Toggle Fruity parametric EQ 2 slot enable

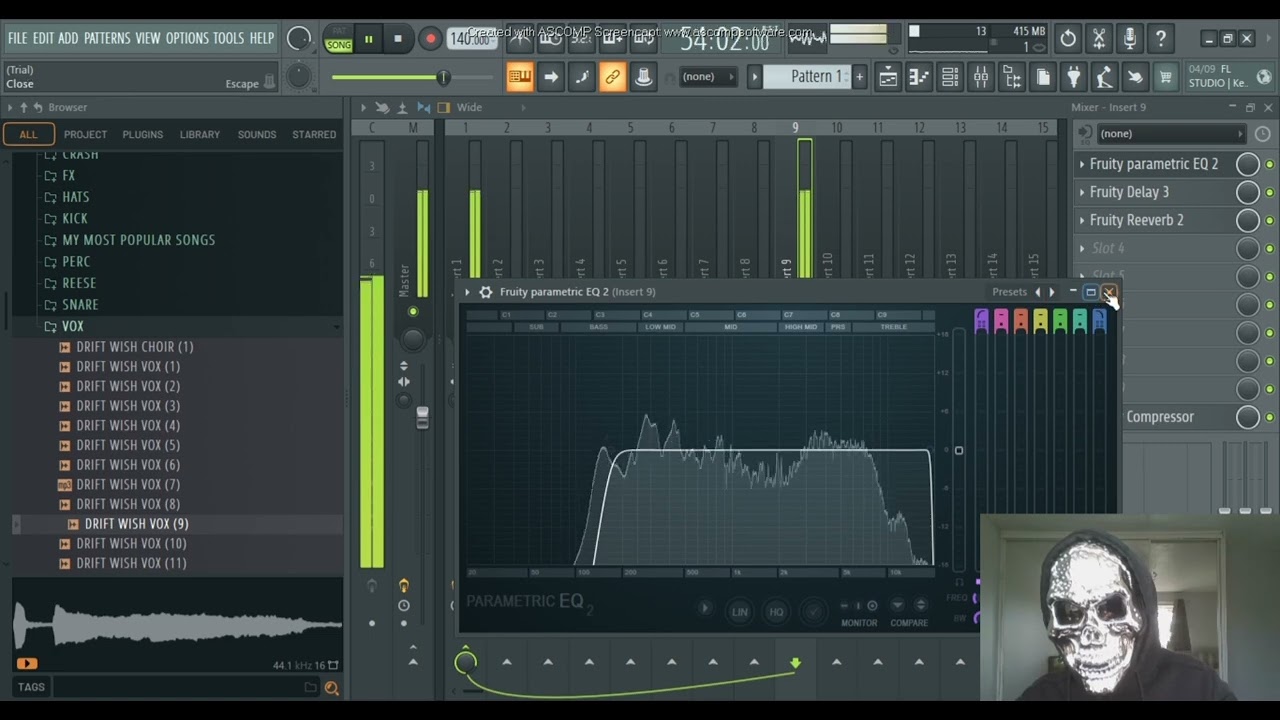[x=1270, y=164]
